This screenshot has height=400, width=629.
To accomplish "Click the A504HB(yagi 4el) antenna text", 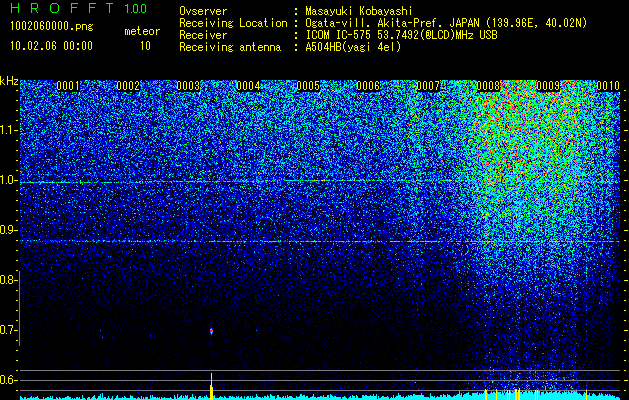I will [x=353, y=47].
